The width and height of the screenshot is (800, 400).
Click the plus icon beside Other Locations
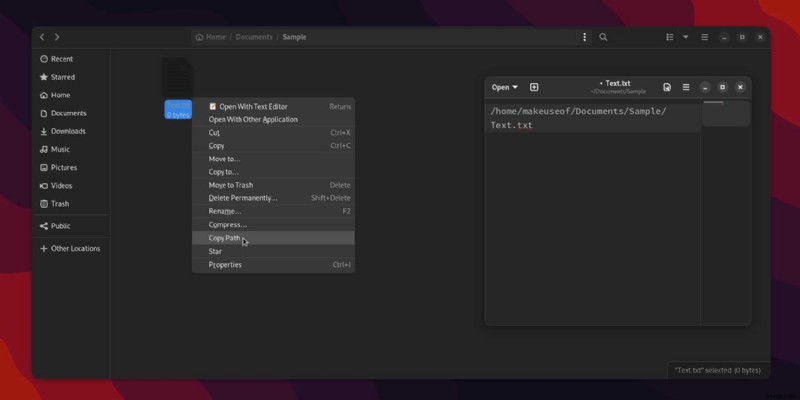click(x=44, y=248)
